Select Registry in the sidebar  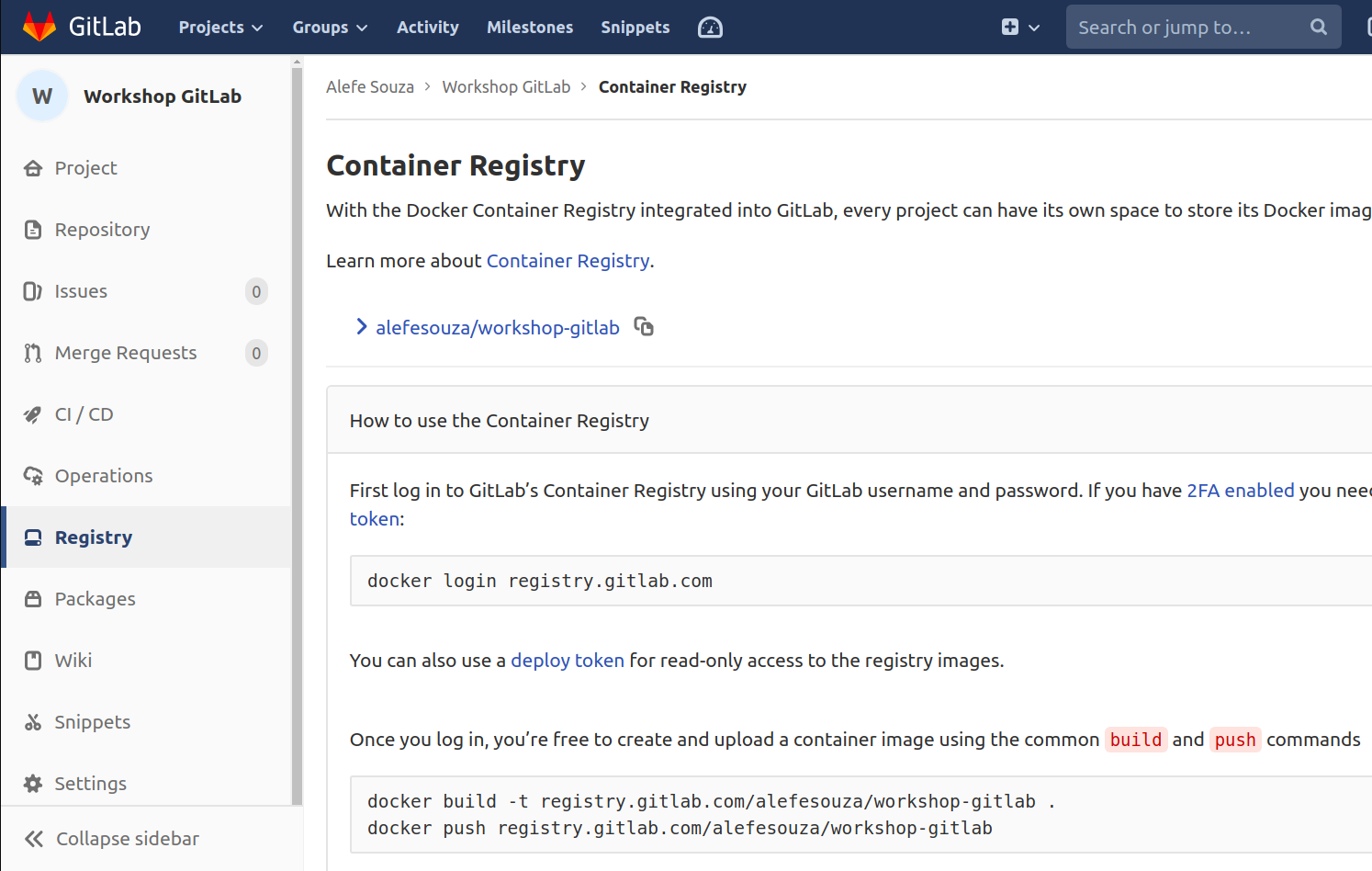[x=146, y=537]
